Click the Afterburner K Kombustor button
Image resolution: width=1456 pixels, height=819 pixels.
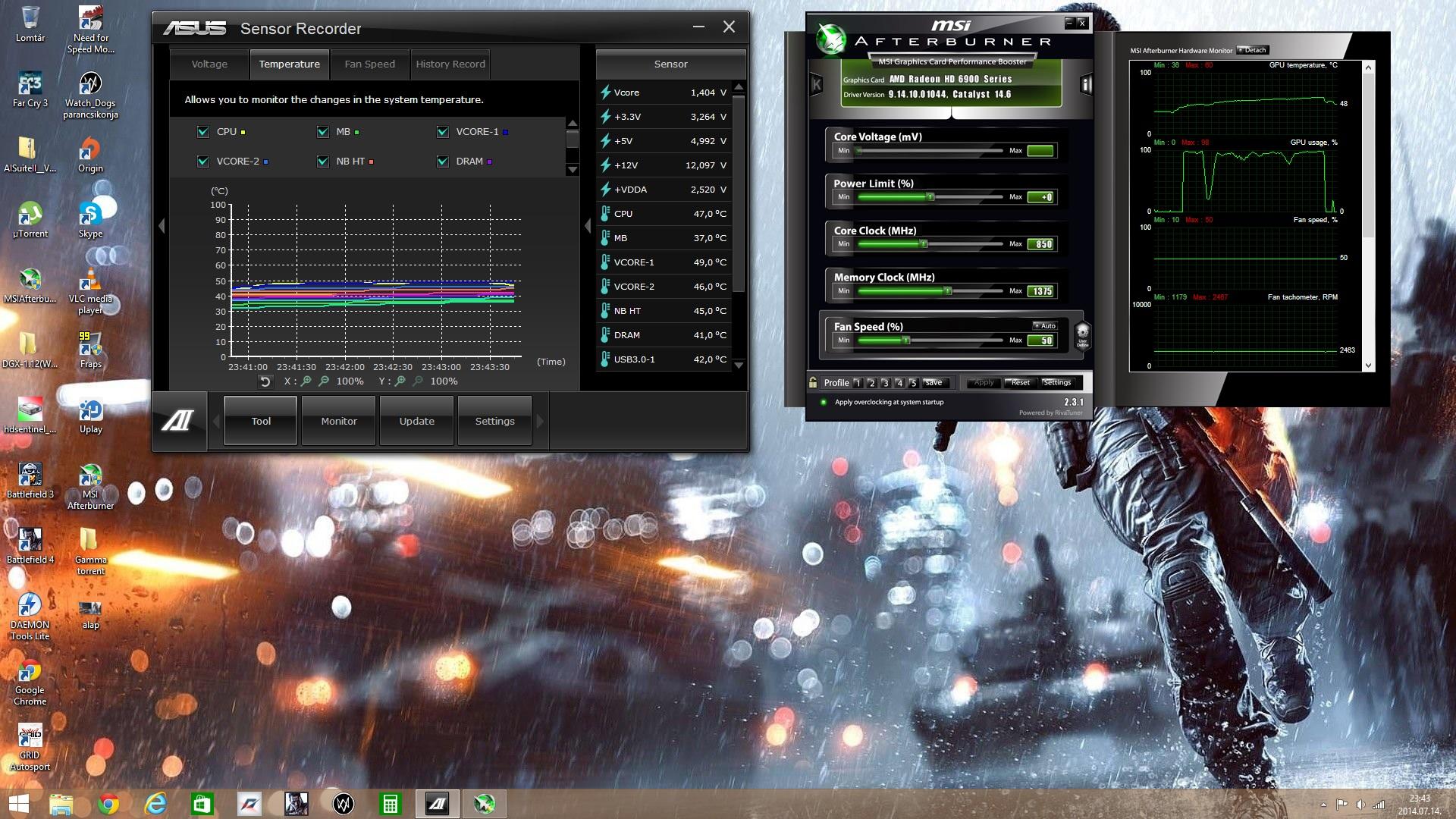pyautogui.click(x=816, y=83)
